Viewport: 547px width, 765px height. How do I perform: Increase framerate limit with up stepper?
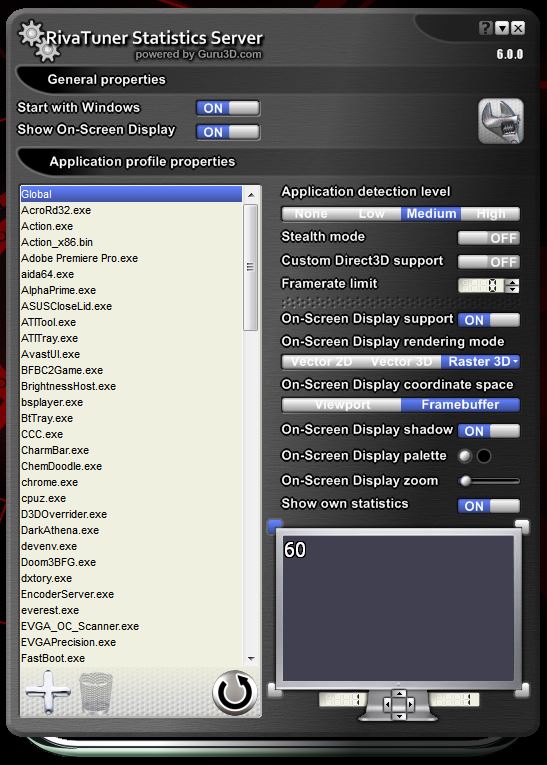pyautogui.click(x=512, y=282)
